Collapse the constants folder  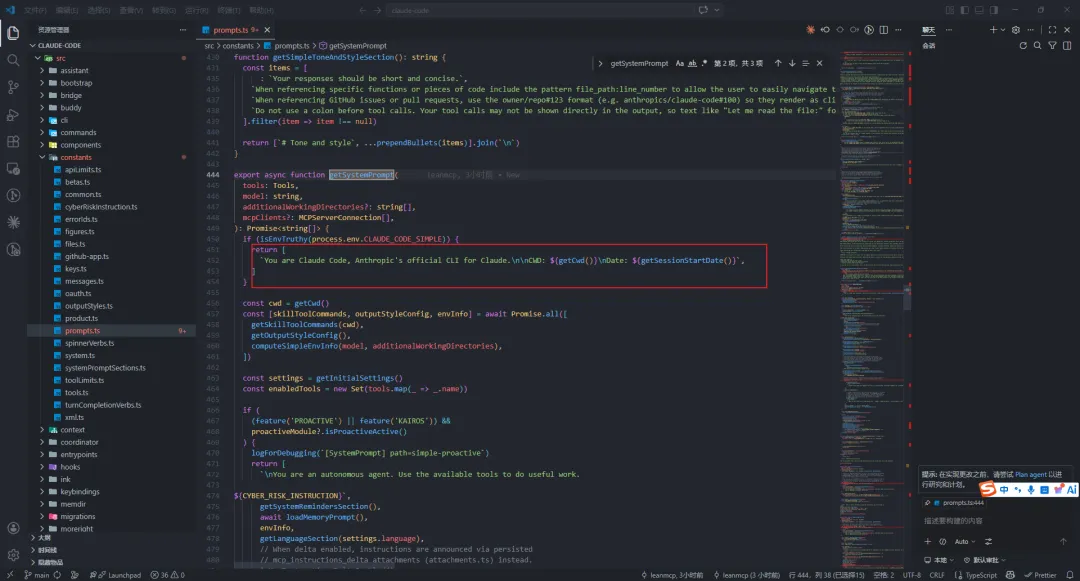click(42, 157)
